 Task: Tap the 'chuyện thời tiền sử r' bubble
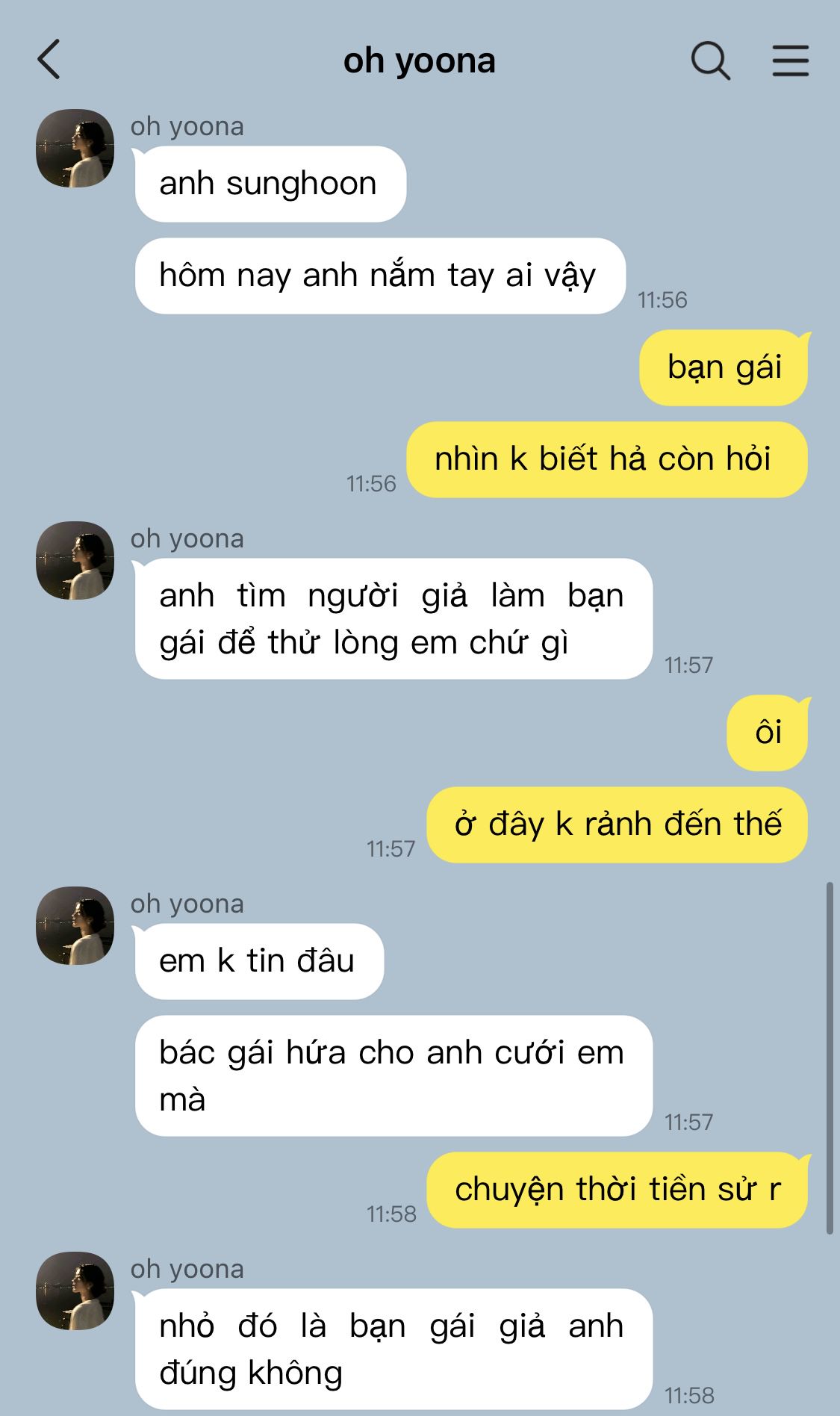[x=617, y=1190]
